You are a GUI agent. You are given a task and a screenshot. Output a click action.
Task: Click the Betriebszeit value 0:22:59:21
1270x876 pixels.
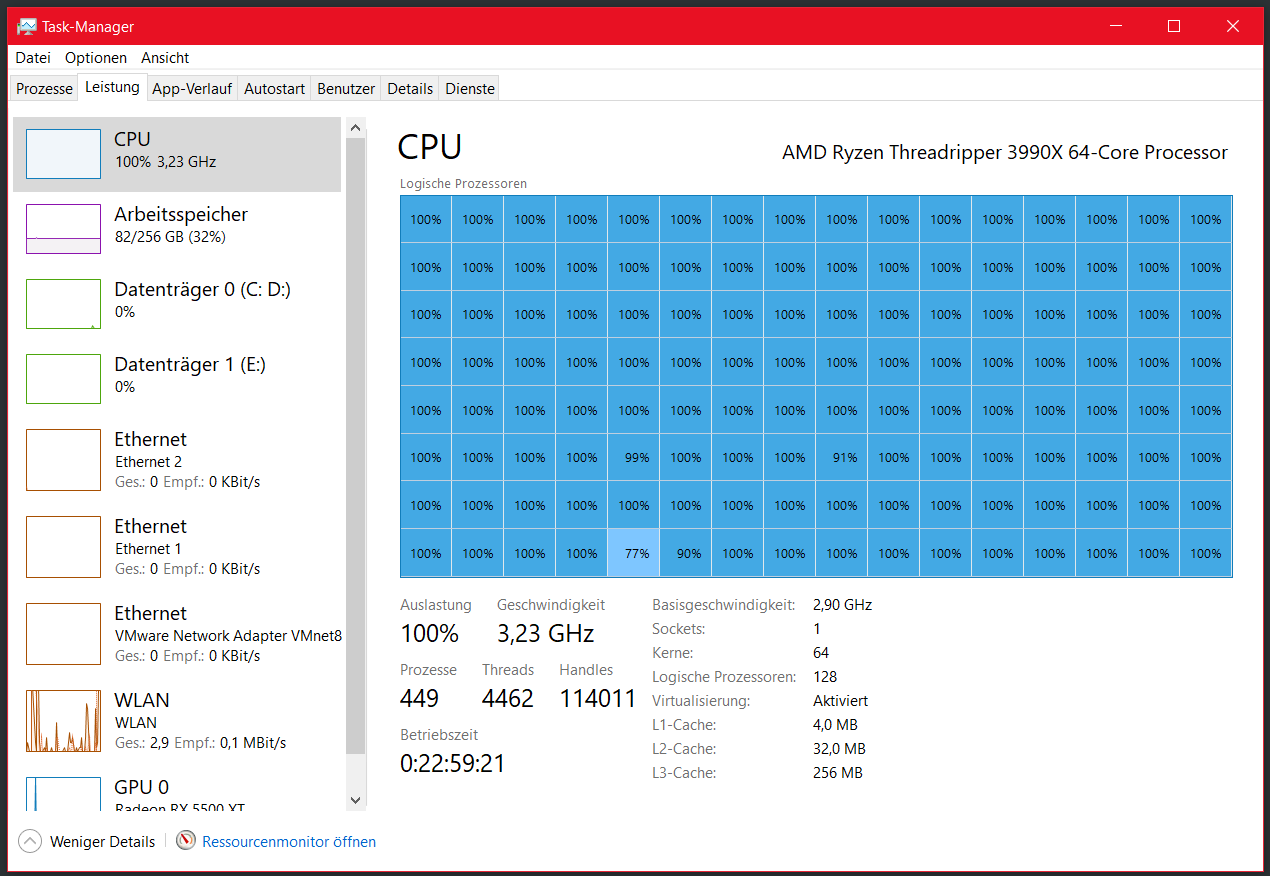[x=453, y=764]
